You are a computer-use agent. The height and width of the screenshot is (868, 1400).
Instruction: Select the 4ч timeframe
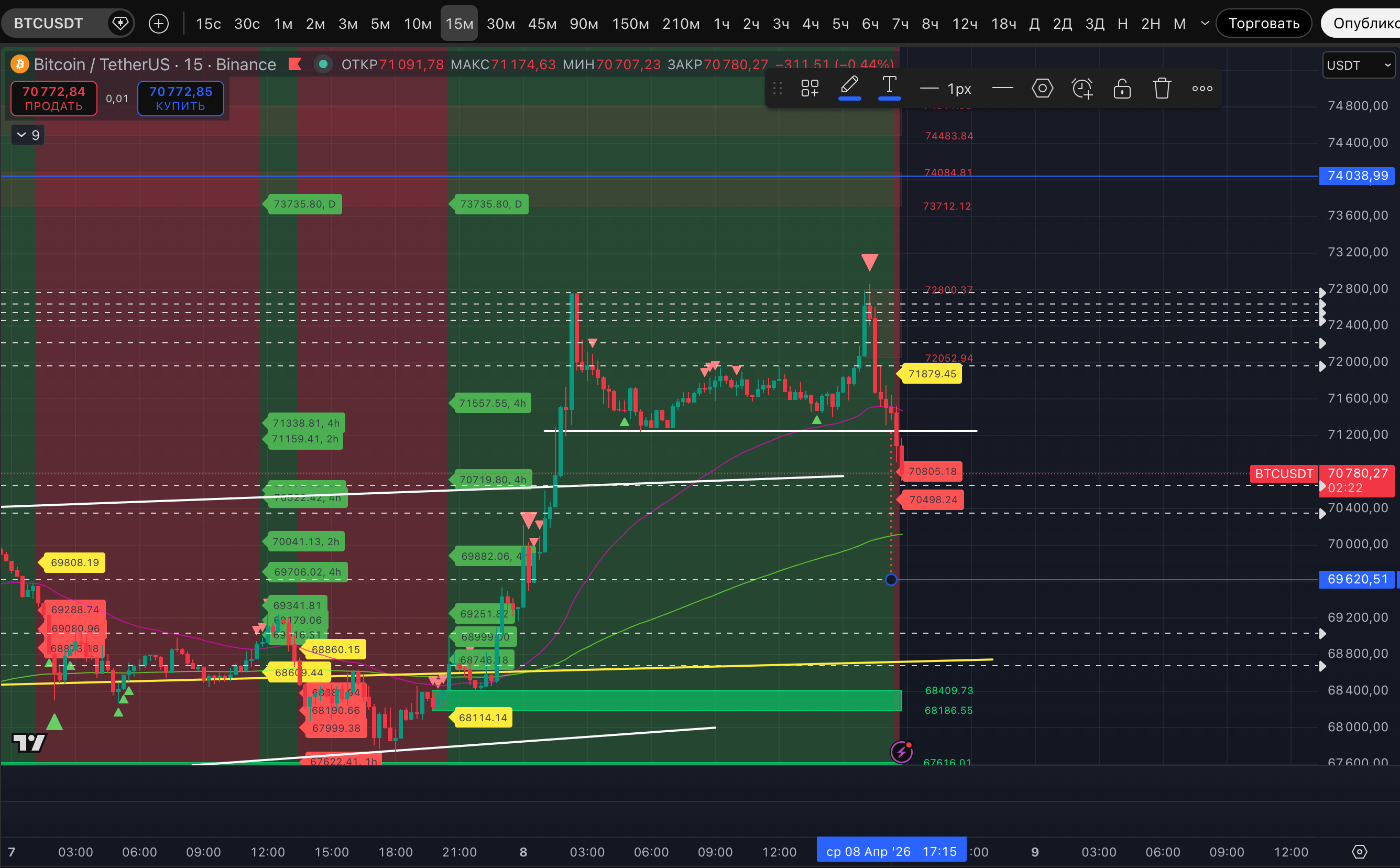point(810,24)
